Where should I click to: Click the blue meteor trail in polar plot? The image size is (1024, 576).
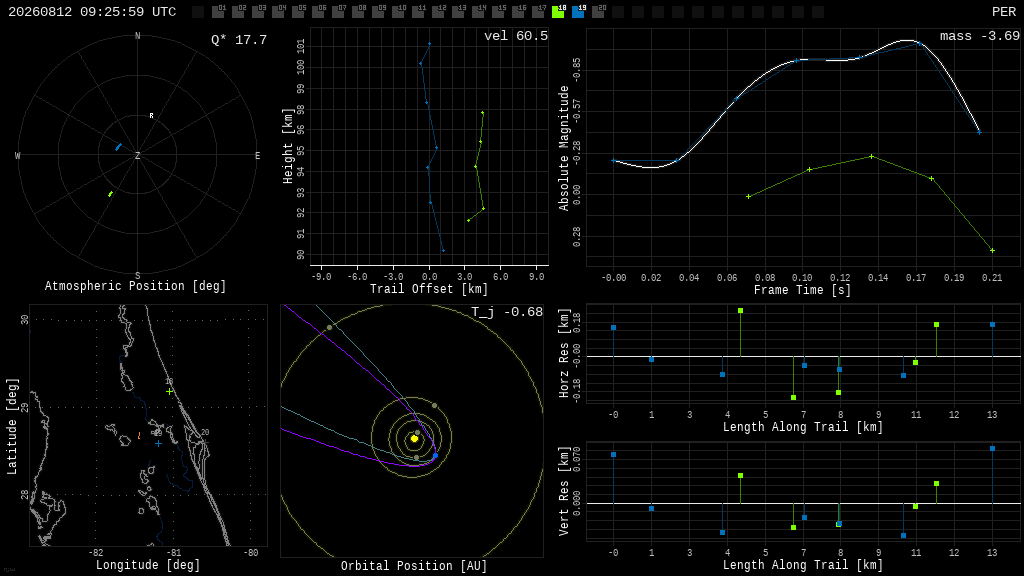[118, 147]
